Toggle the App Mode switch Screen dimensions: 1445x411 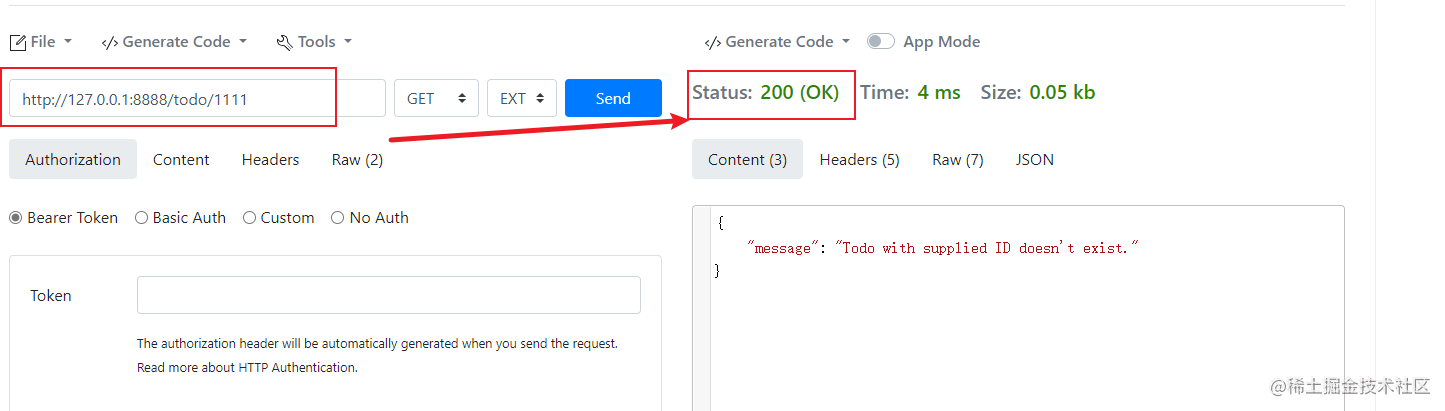point(881,42)
